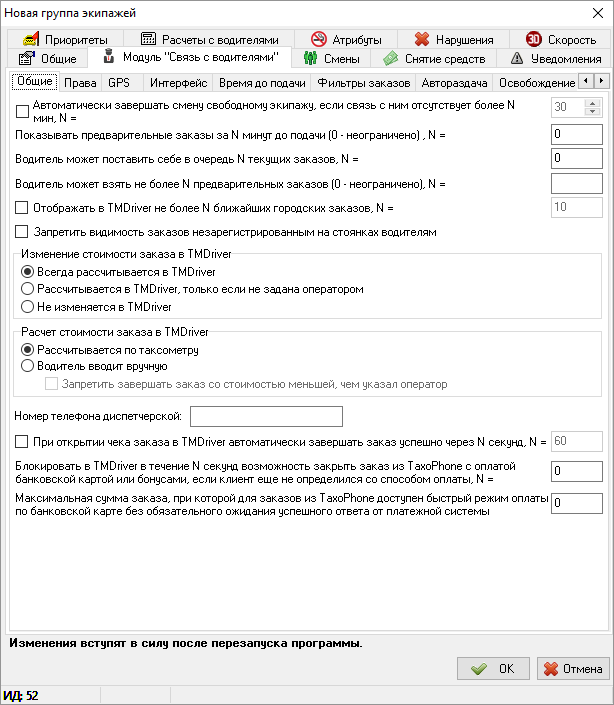
Task: Switch to the Время до подачи sub-tab
Action: pyautogui.click(x=262, y=83)
